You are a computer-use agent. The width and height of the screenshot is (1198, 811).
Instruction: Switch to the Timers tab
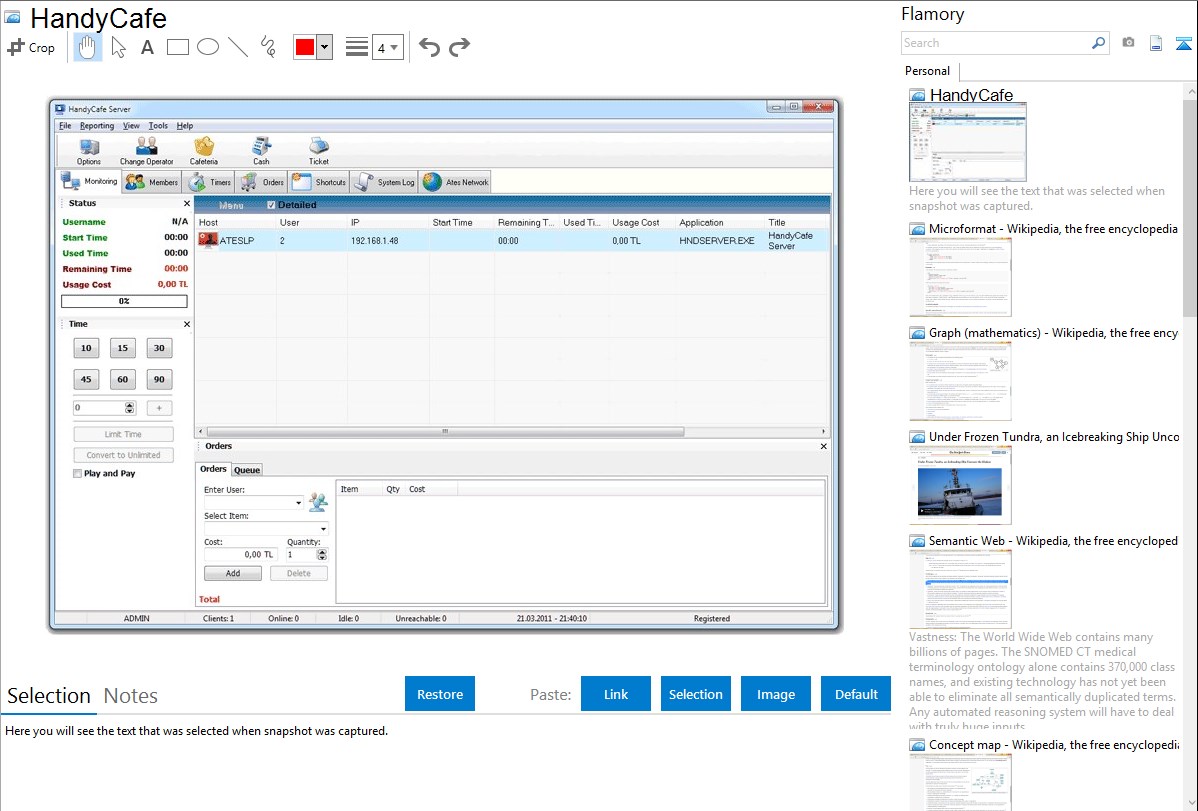click(x=210, y=182)
